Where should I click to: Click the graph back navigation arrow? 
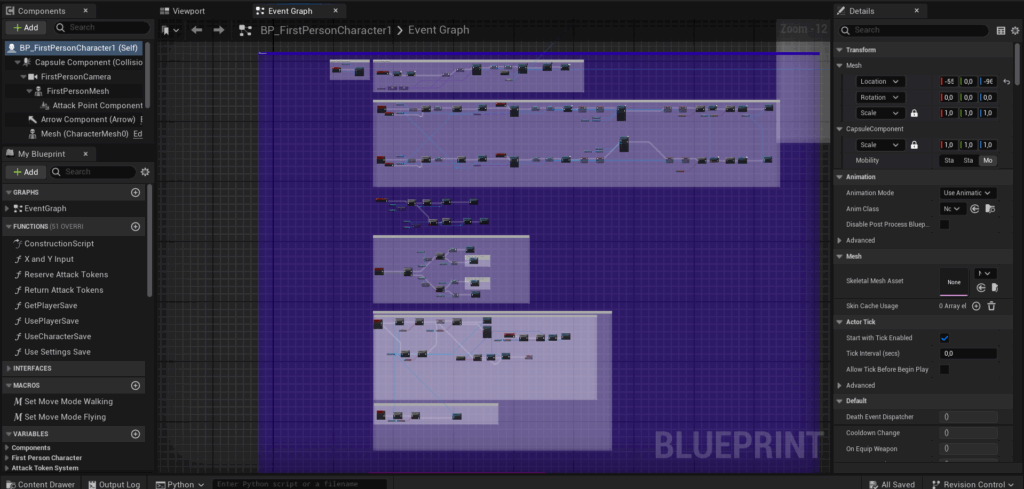pos(197,30)
